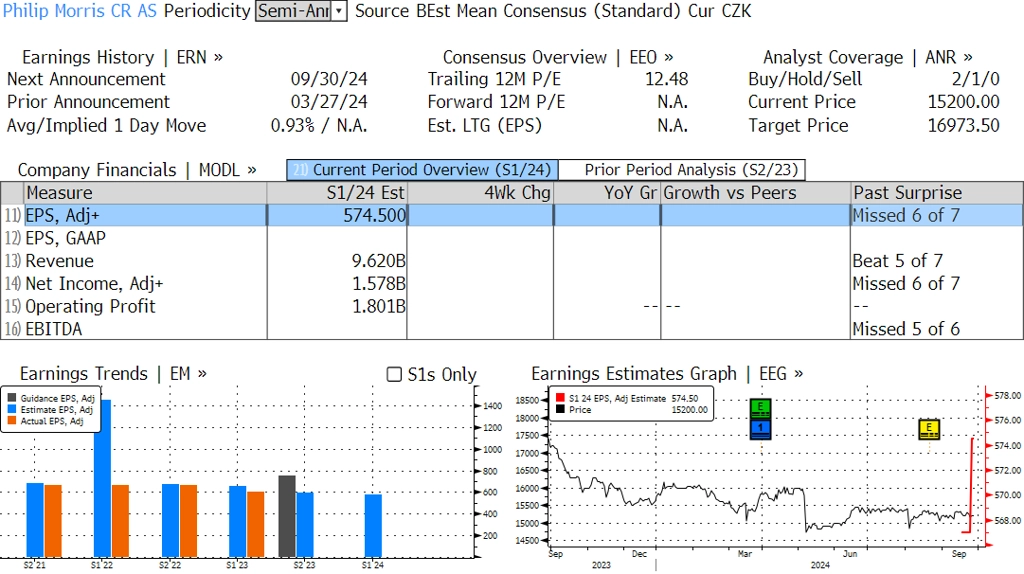Image resolution: width=1024 pixels, height=574 pixels.
Task: Click the 4Wk Chg column header
Action: click(480, 193)
